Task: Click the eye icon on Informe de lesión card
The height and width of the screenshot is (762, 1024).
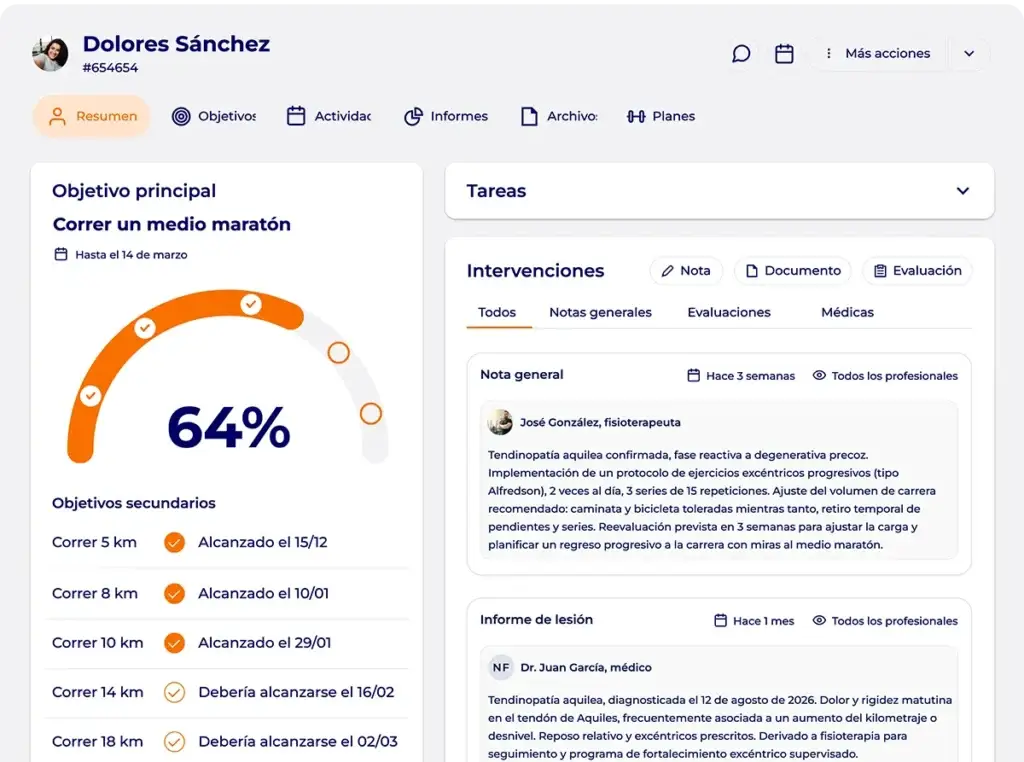Action: [x=819, y=620]
